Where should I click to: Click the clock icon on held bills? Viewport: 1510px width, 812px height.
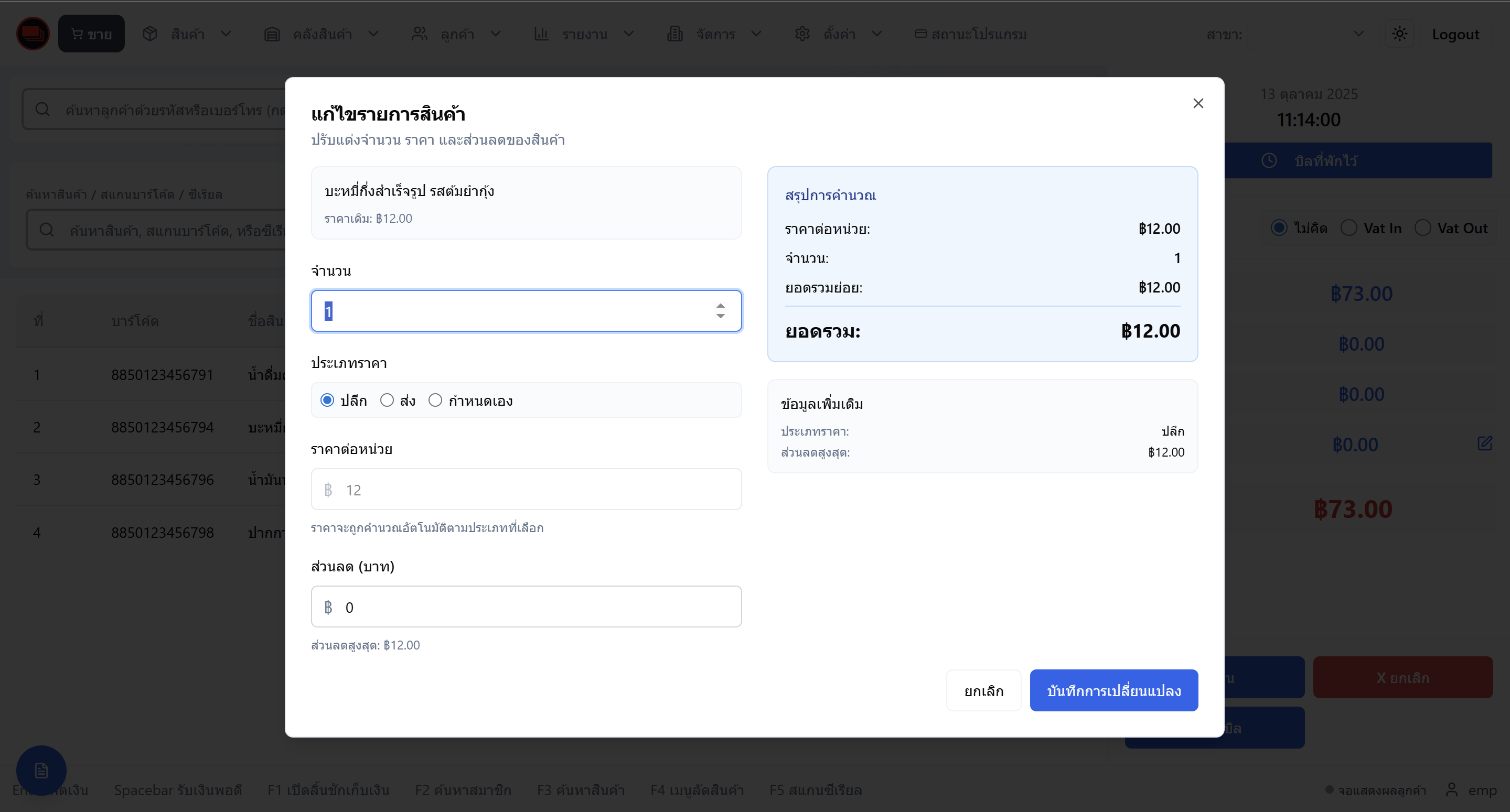click(x=1269, y=160)
